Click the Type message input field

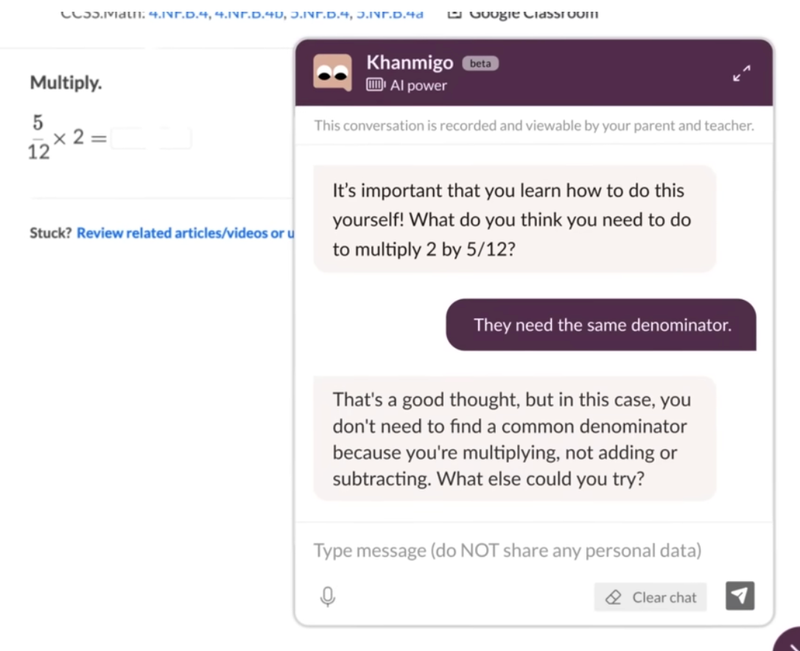(507, 550)
